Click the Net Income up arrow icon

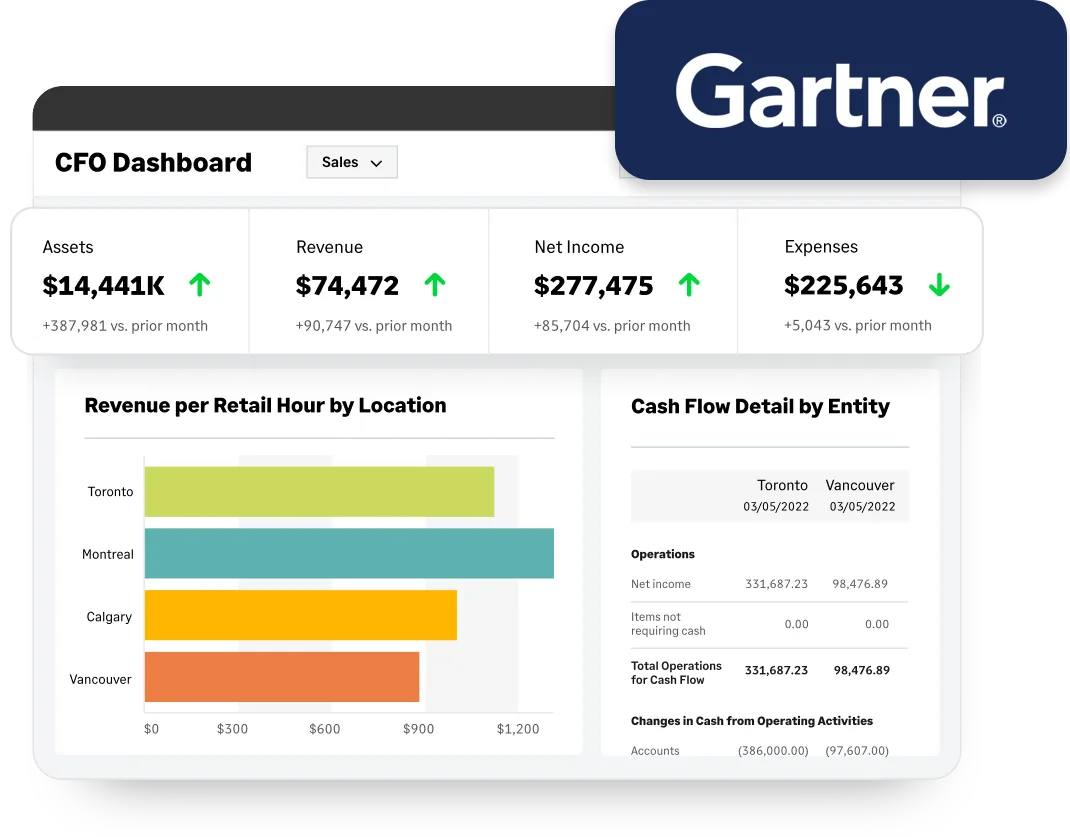pyautogui.click(x=689, y=284)
